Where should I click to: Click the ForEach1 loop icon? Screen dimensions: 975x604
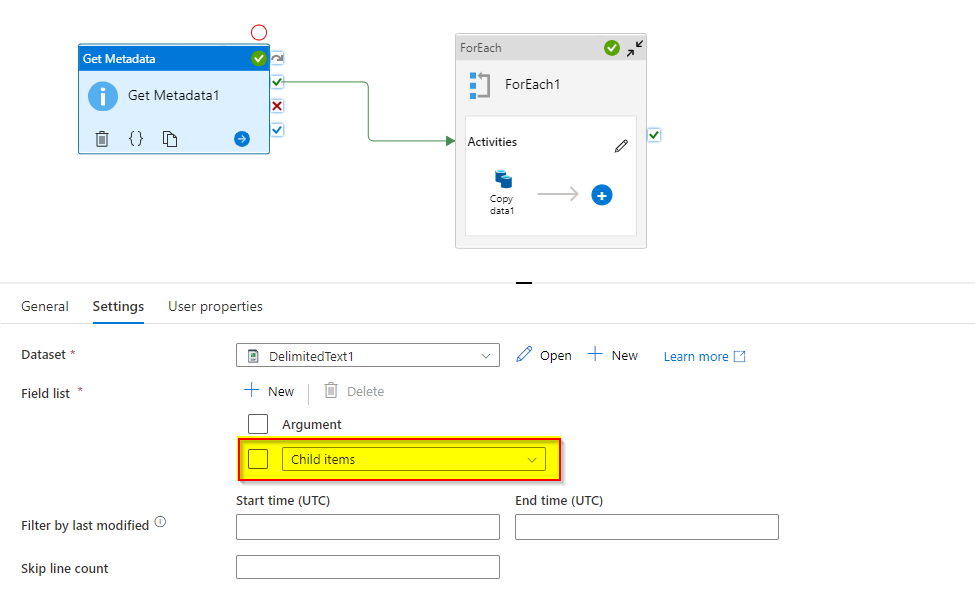[x=479, y=85]
